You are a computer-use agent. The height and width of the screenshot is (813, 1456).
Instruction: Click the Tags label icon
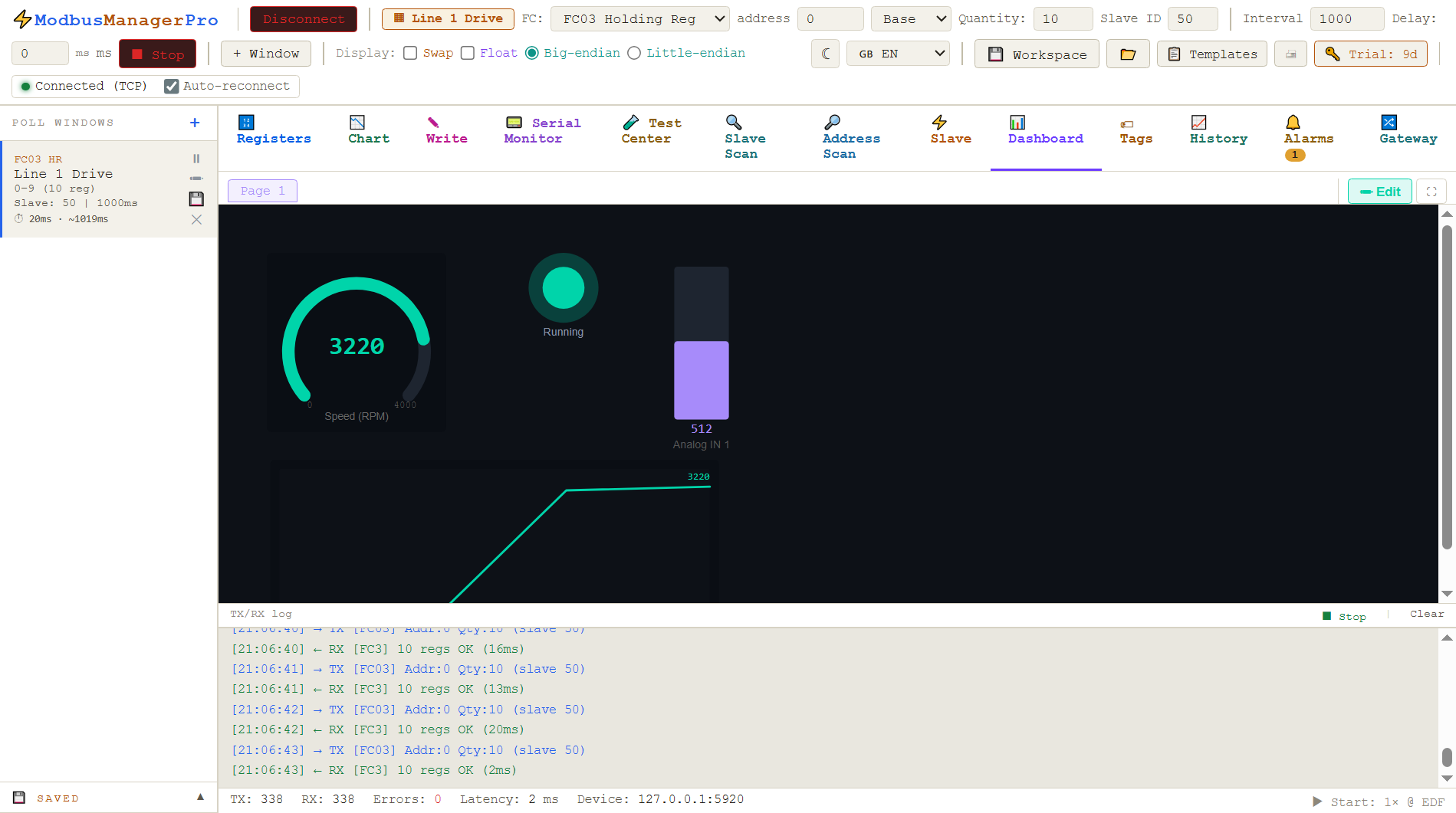pos(1127,124)
